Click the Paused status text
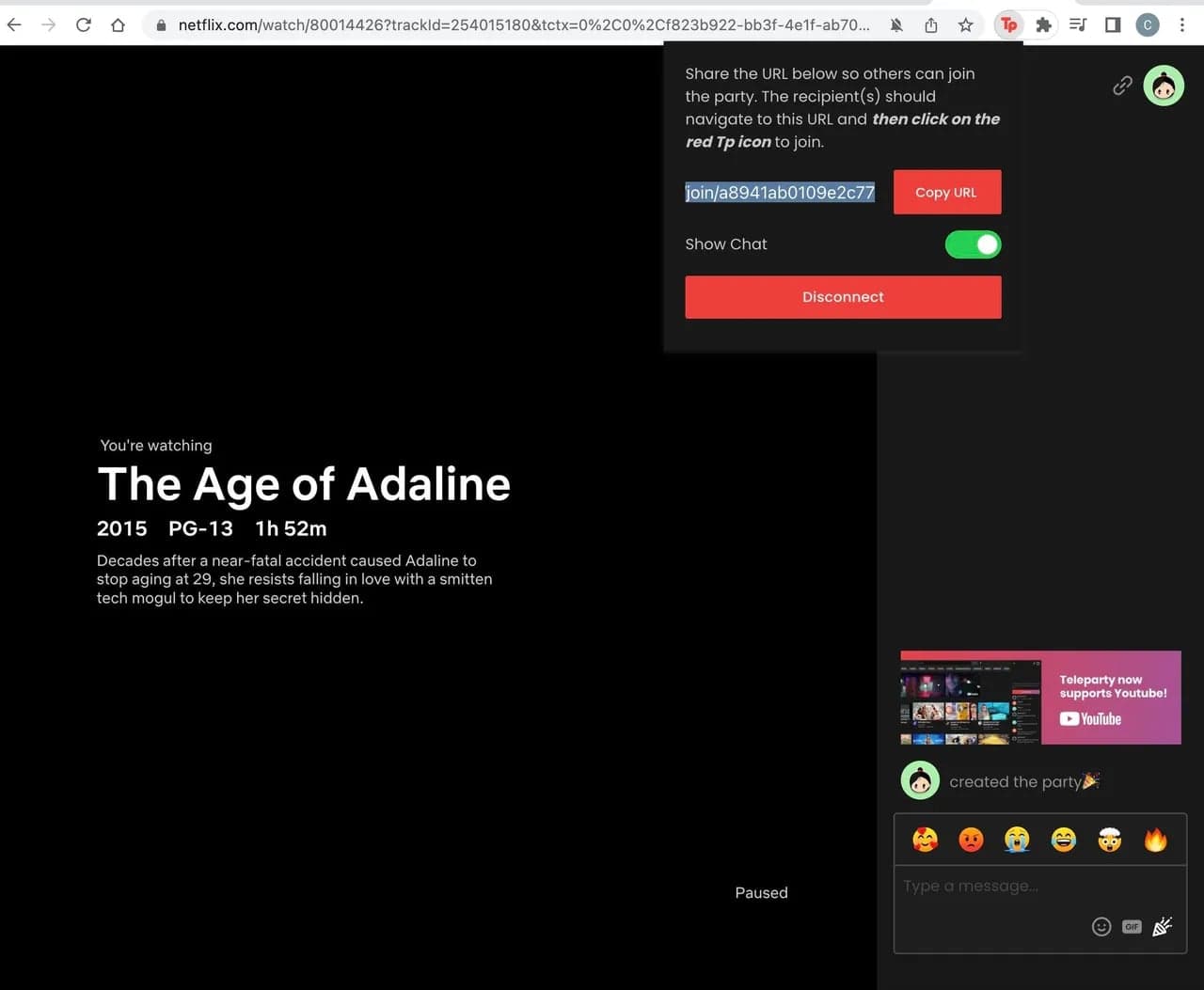 point(761,893)
